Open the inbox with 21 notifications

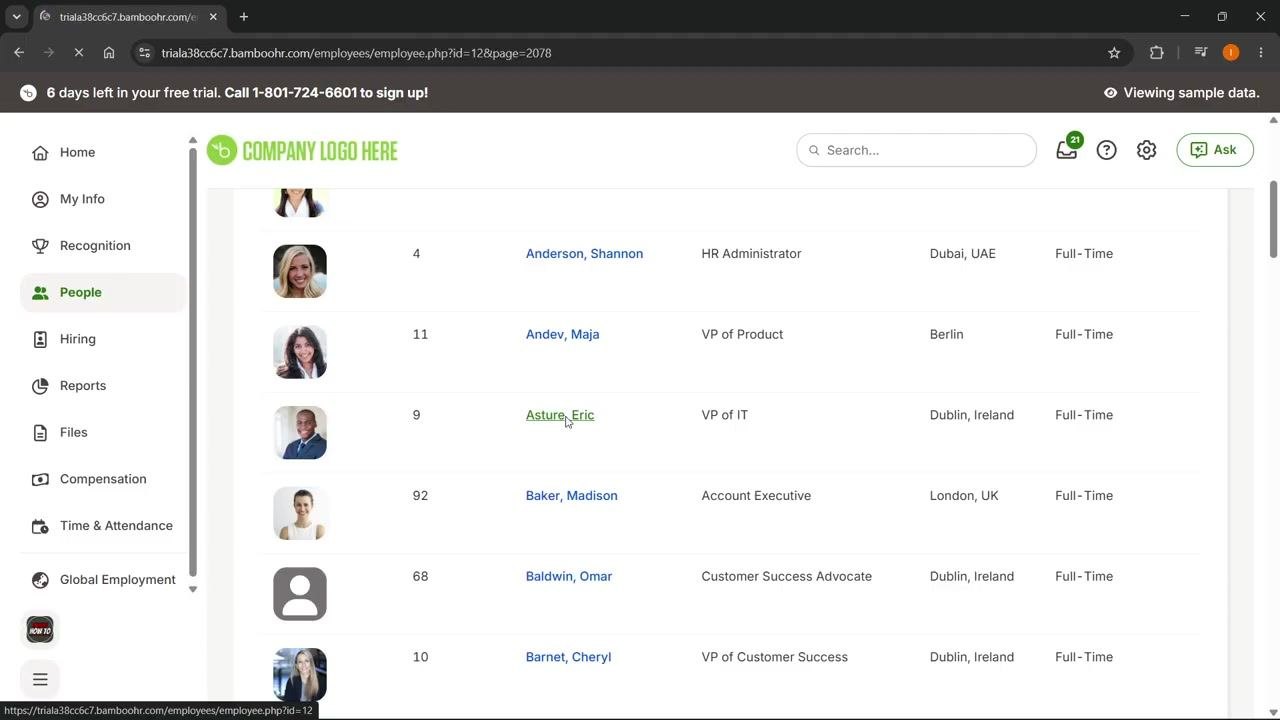(1067, 150)
